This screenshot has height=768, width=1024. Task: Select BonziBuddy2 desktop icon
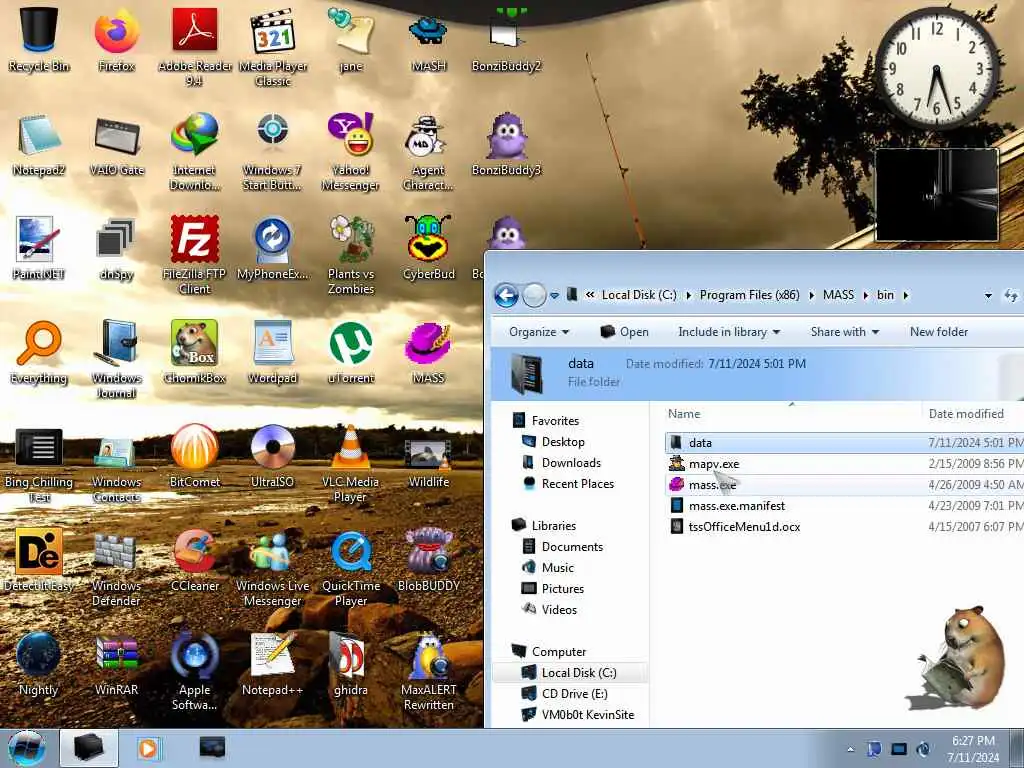pos(506,39)
